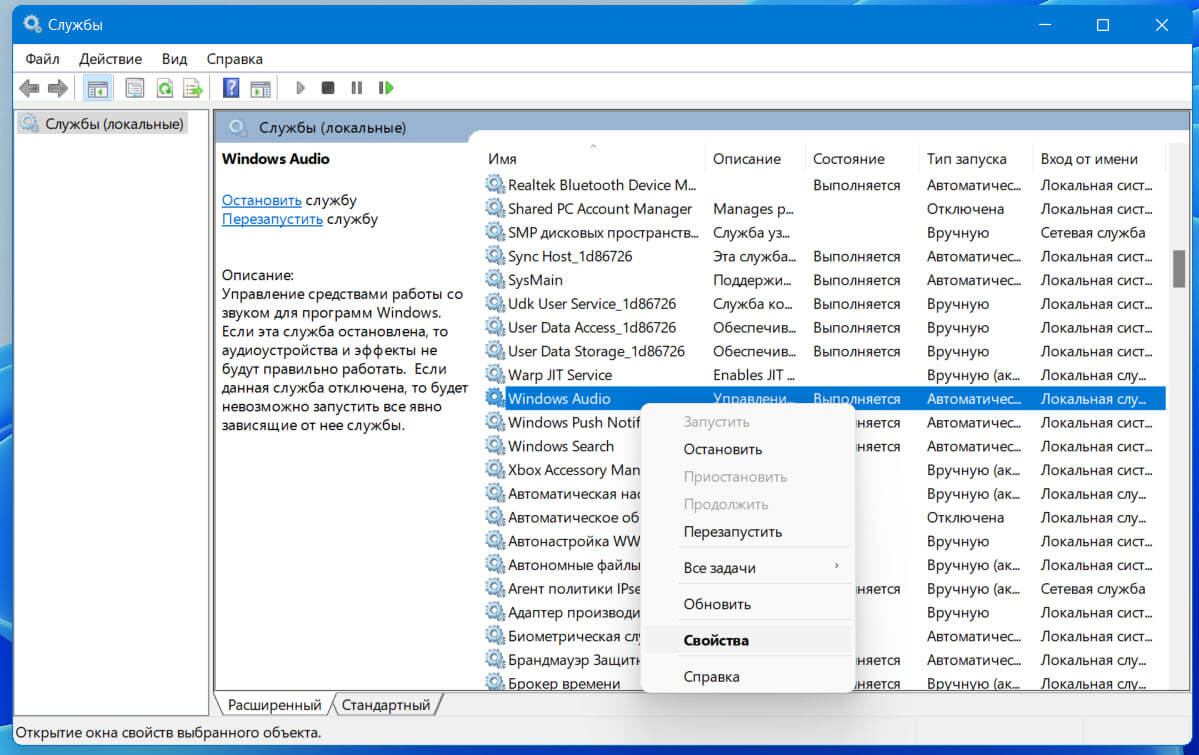Click the gear icon next to Windows Search

click(x=495, y=445)
